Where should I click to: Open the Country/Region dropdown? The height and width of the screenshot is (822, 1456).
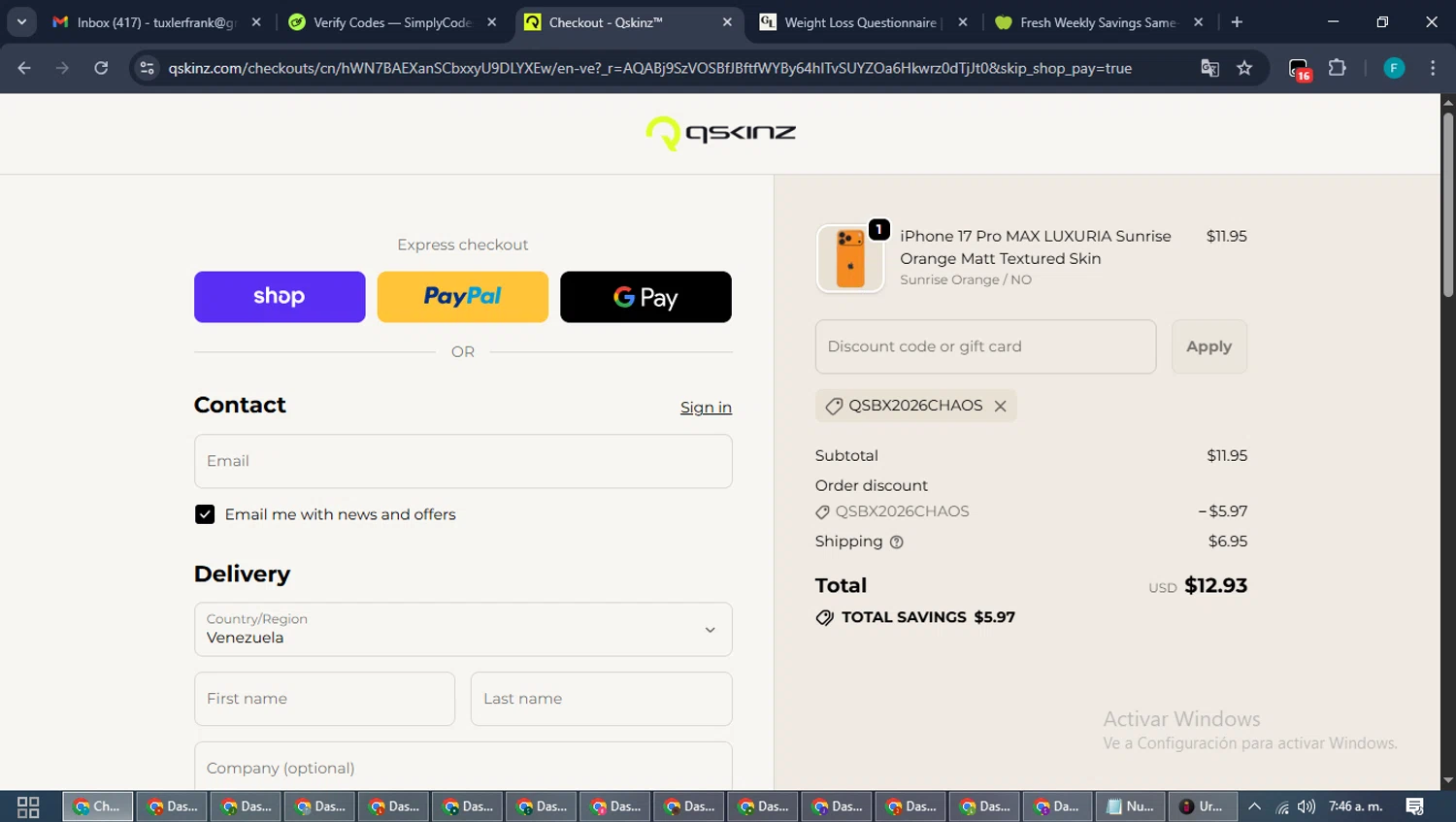click(x=463, y=629)
